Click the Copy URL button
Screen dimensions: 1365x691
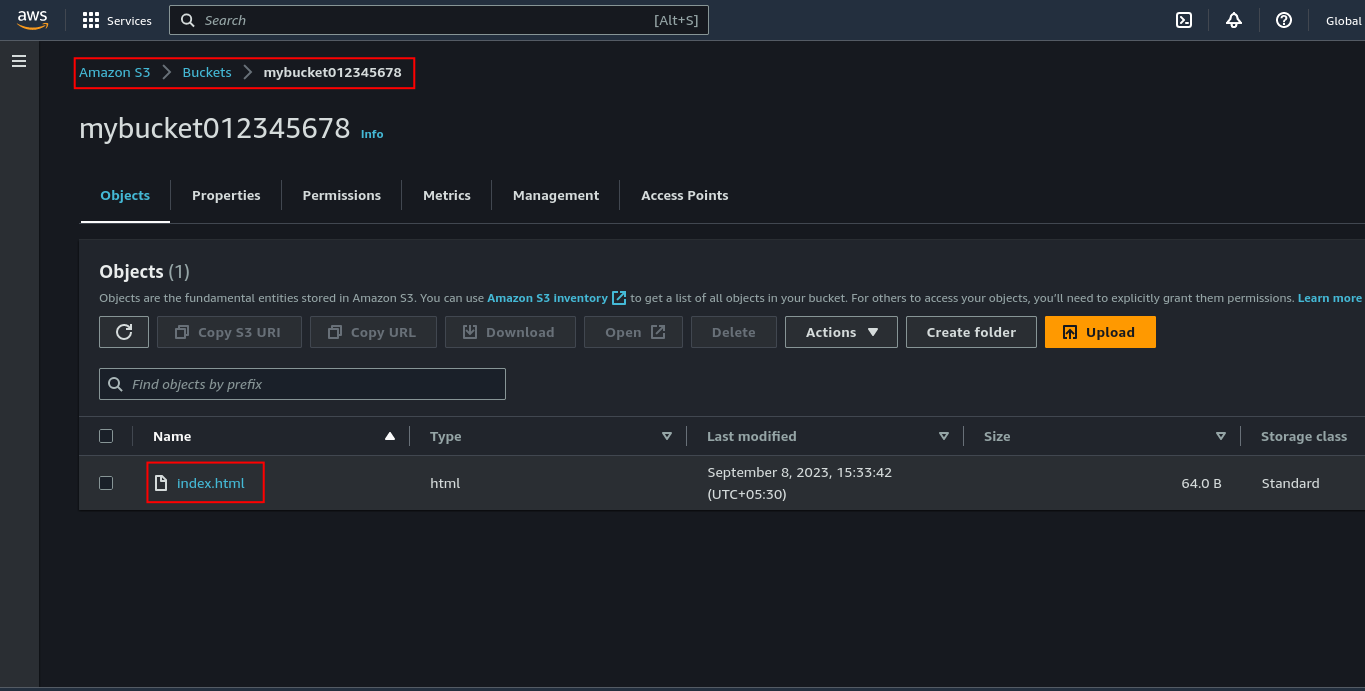pyautogui.click(x=373, y=332)
